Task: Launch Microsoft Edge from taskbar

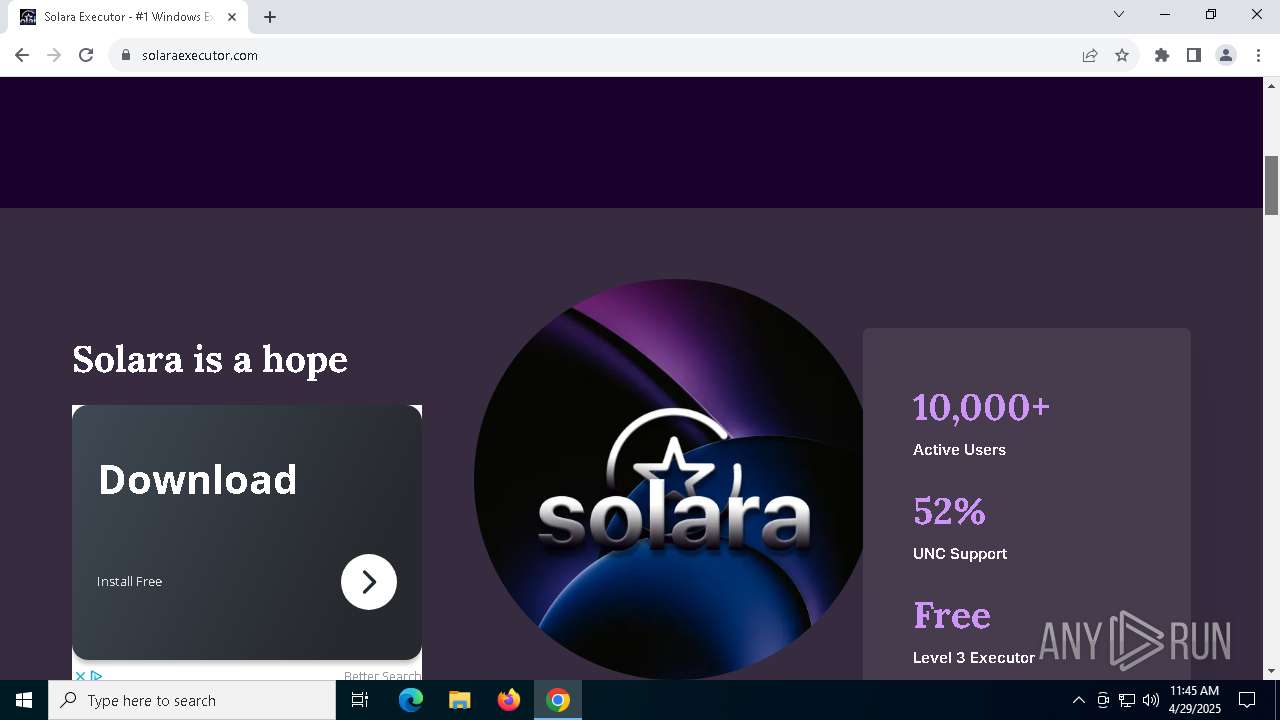Action: [x=411, y=700]
